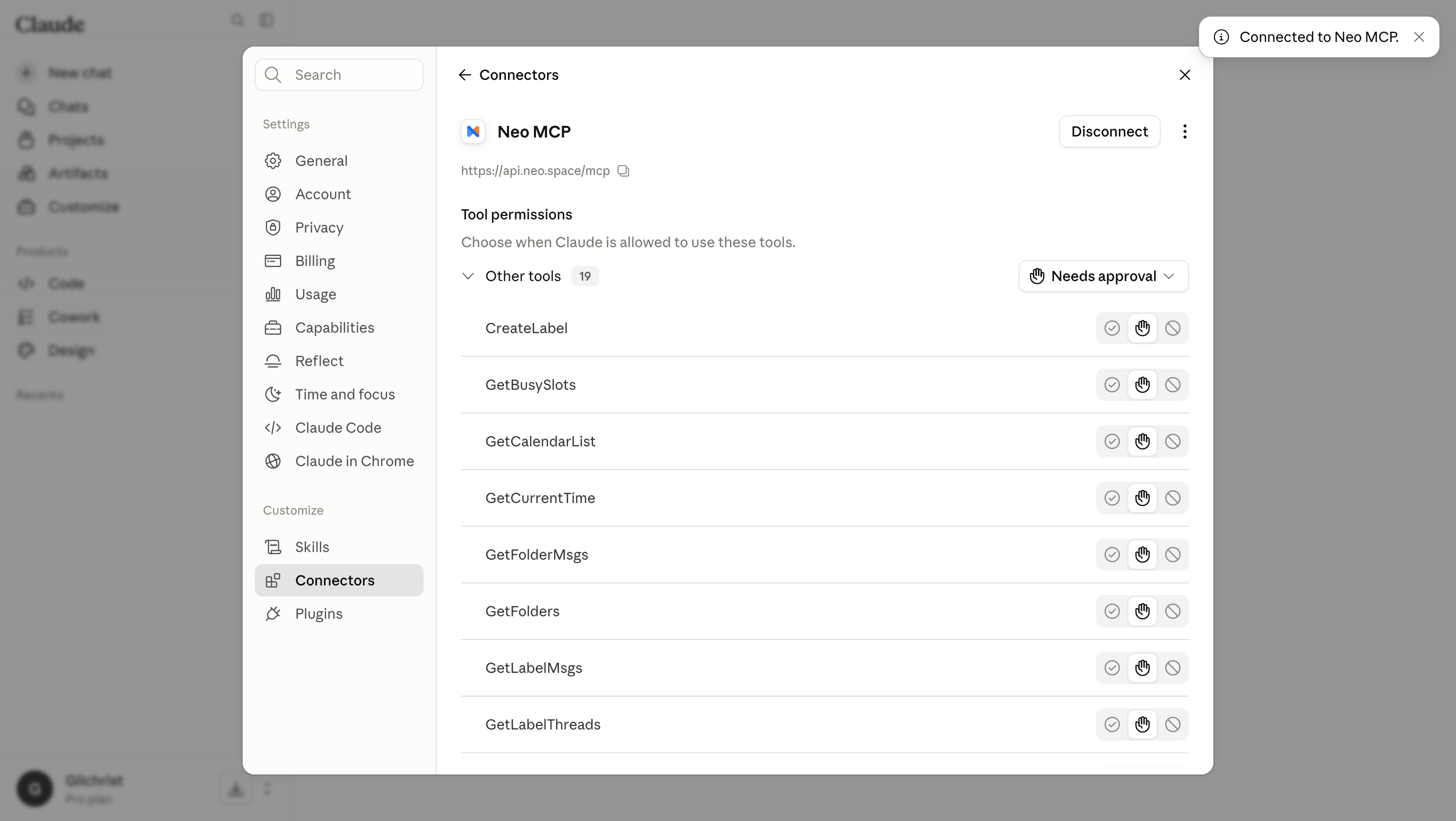Click the 19 tools count badge
Viewport: 1456px width, 821px height.
point(584,277)
